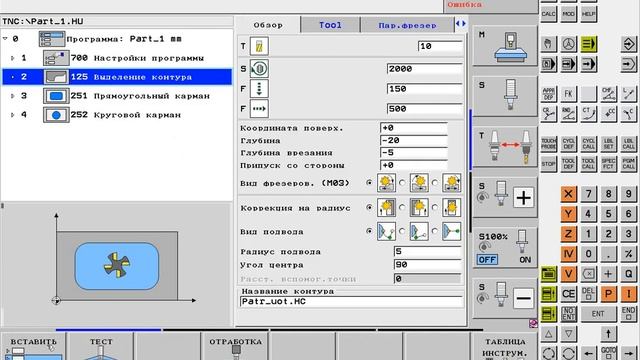Image resolution: width=640 pixels, height=360 pixels.
Task: Select first approach type radio option
Action: click(x=369, y=231)
